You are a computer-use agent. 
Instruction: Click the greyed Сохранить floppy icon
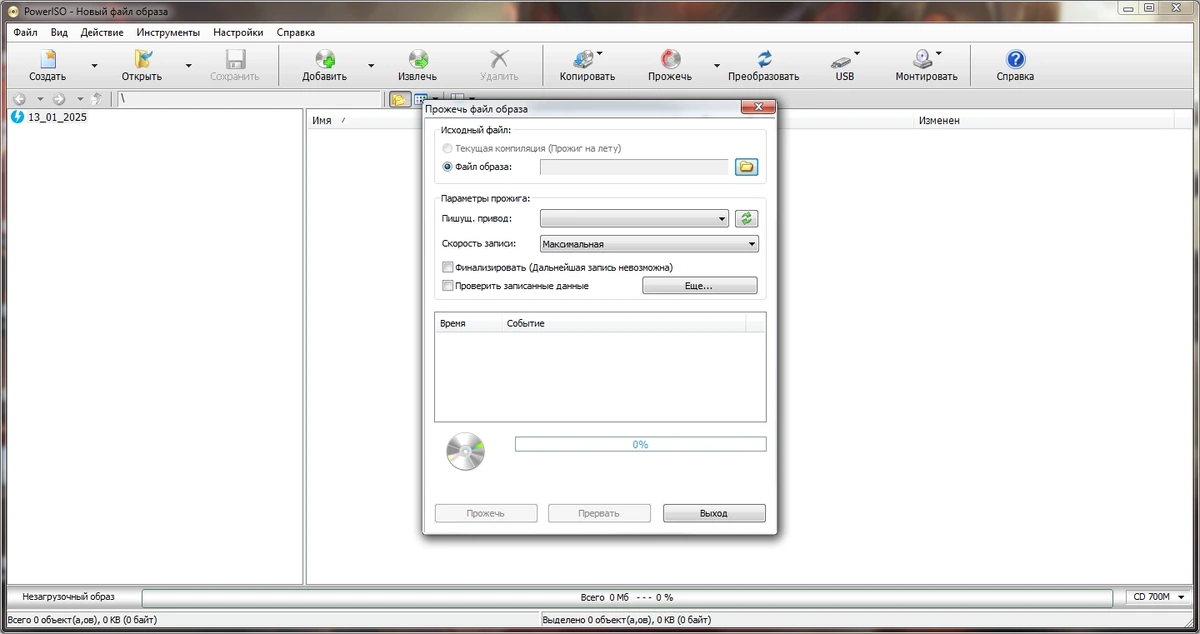click(x=235, y=60)
